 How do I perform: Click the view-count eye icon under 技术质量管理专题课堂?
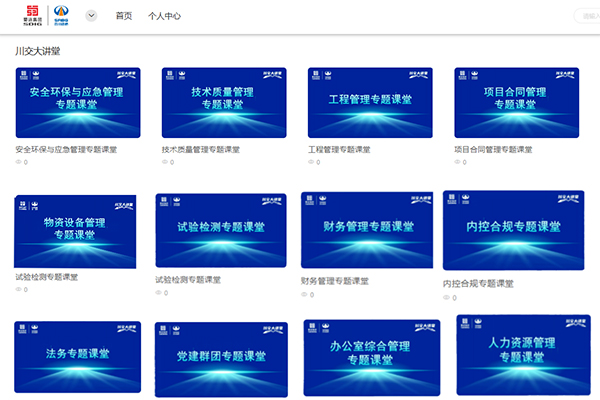(x=166, y=161)
